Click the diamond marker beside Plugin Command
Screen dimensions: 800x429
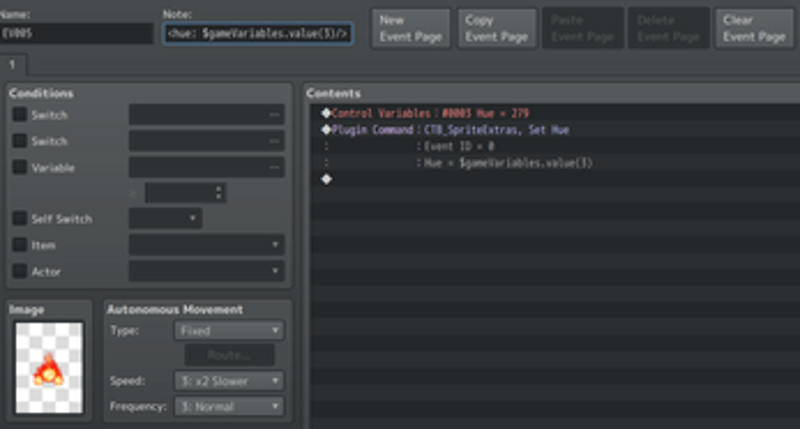[326, 130]
